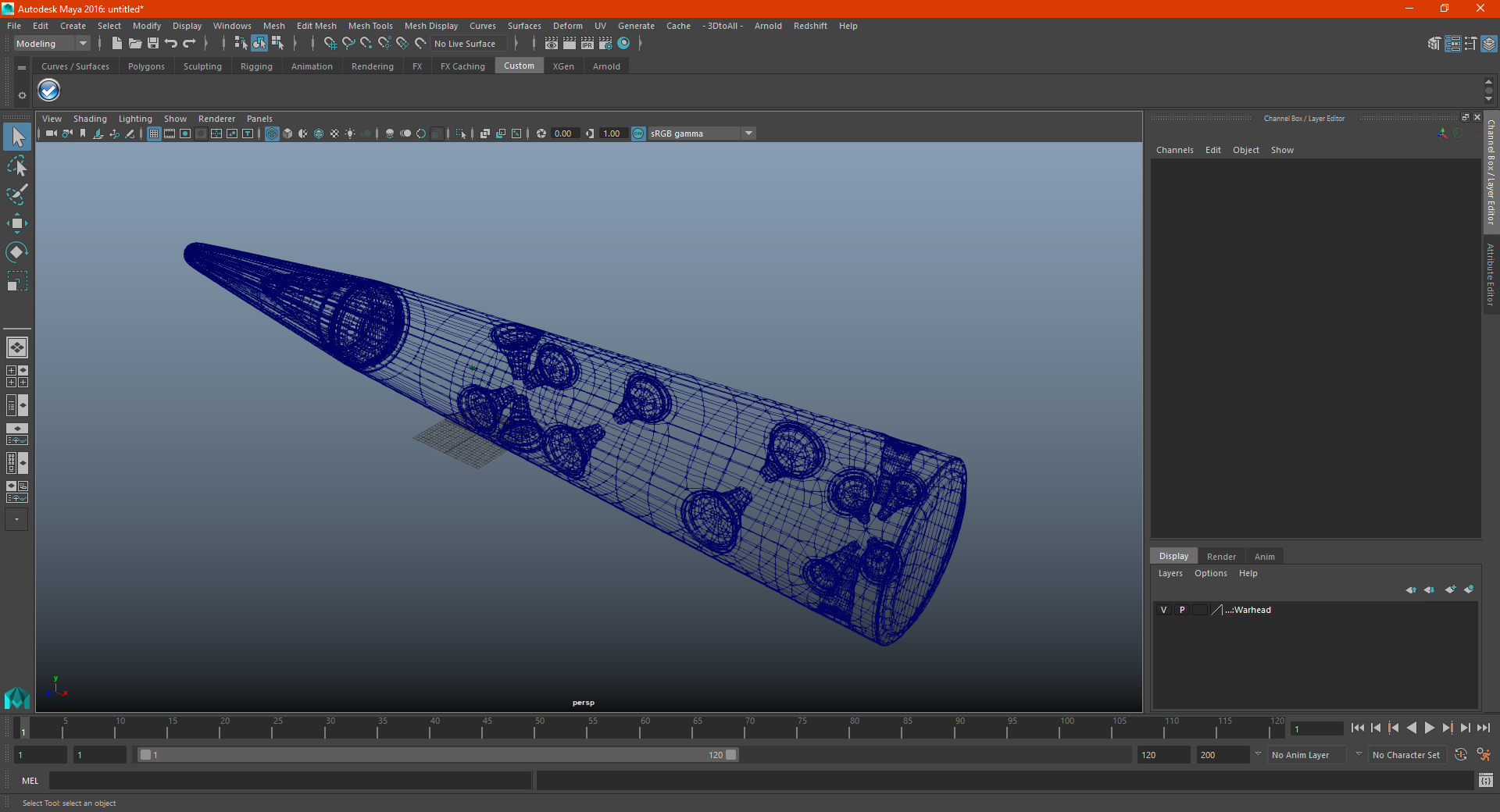Toggle smooth shade all cube icon

pyautogui.click(x=287, y=134)
